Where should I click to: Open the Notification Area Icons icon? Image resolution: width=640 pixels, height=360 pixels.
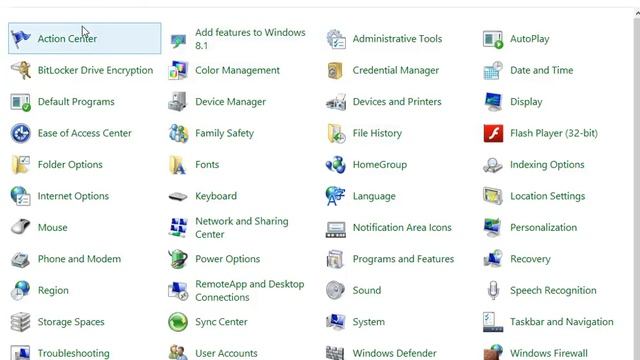(x=336, y=229)
